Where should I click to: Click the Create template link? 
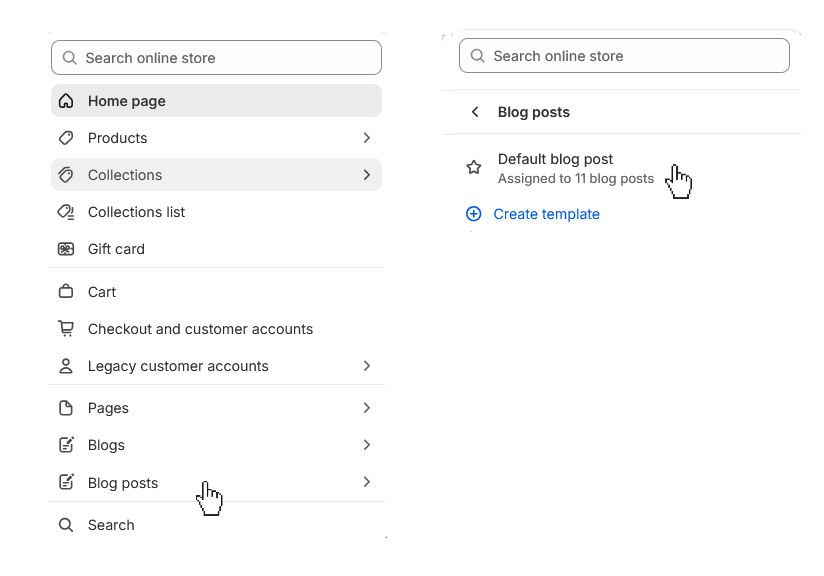click(547, 214)
